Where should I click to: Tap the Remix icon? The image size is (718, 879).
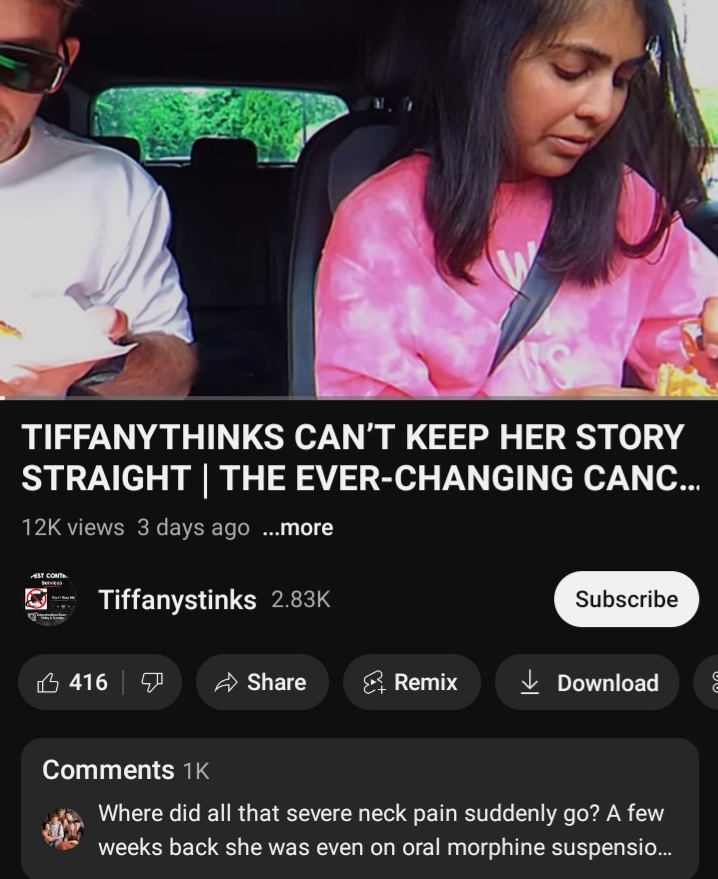pos(374,683)
